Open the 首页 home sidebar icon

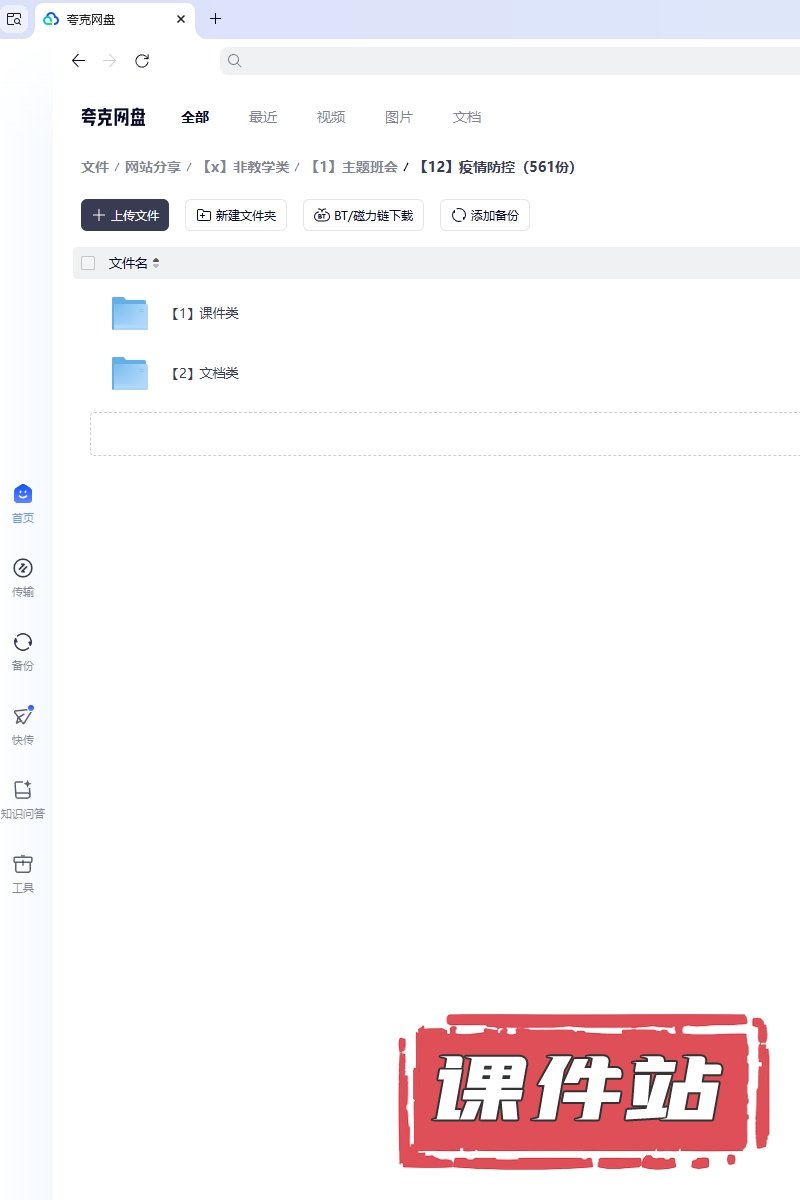pyautogui.click(x=23, y=495)
